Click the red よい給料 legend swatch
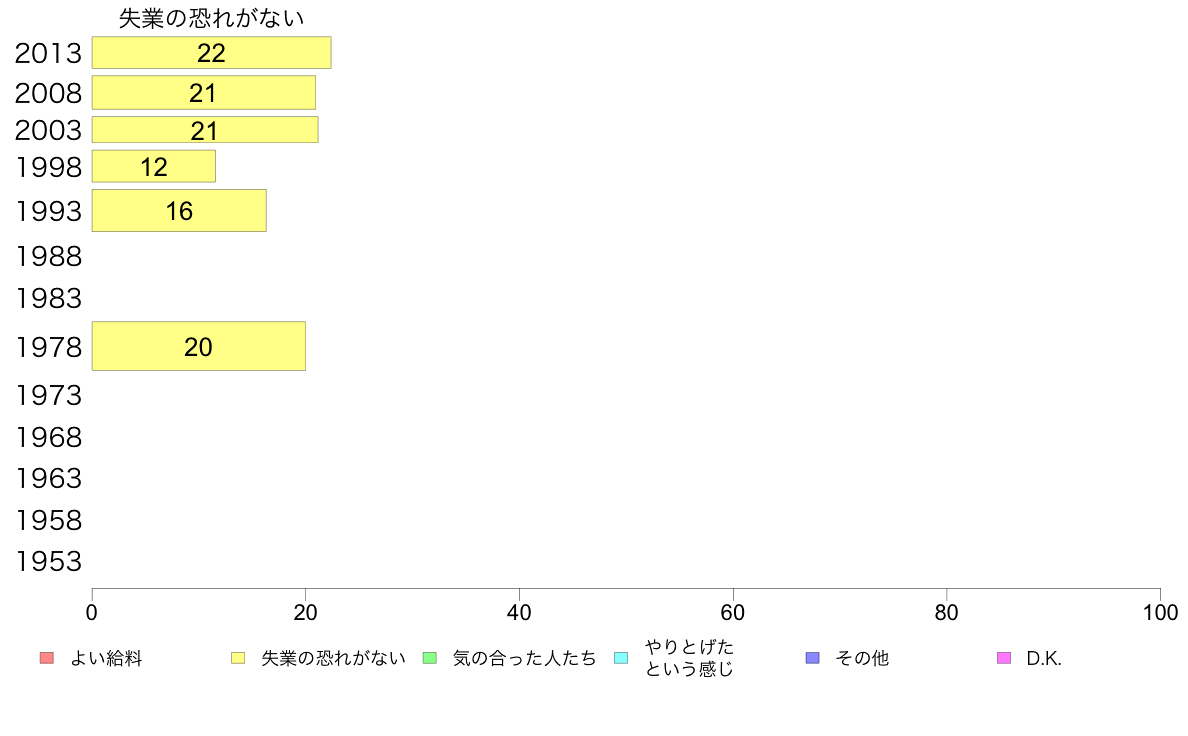This screenshot has width=1188, height=736. (46, 658)
